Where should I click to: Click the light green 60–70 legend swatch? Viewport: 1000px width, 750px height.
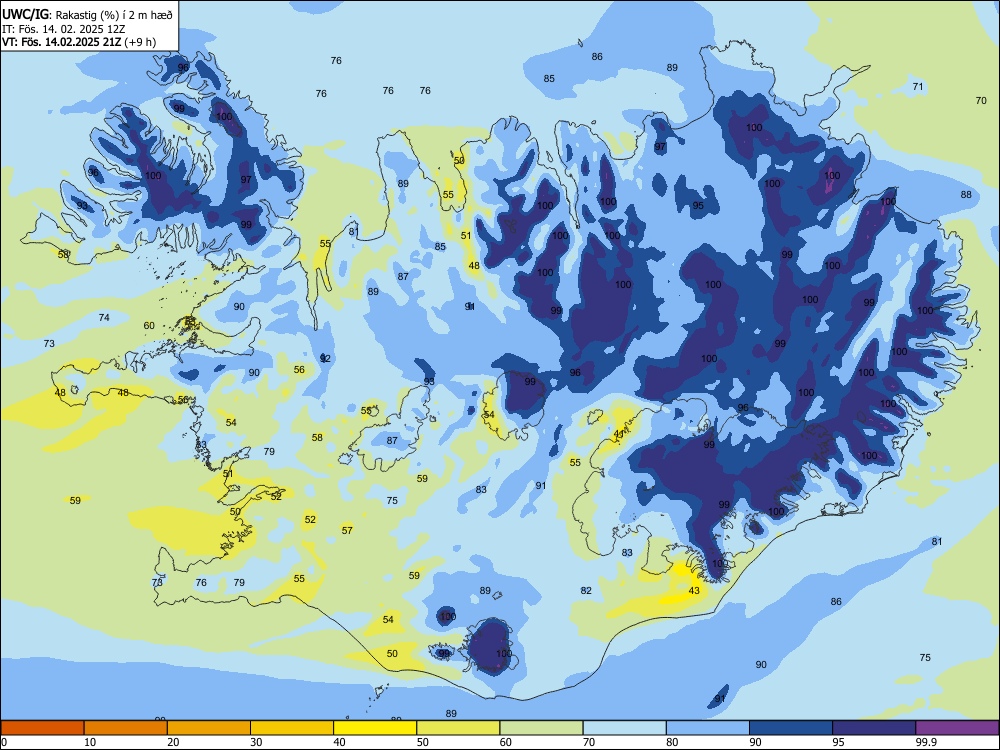[x=541, y=728]
